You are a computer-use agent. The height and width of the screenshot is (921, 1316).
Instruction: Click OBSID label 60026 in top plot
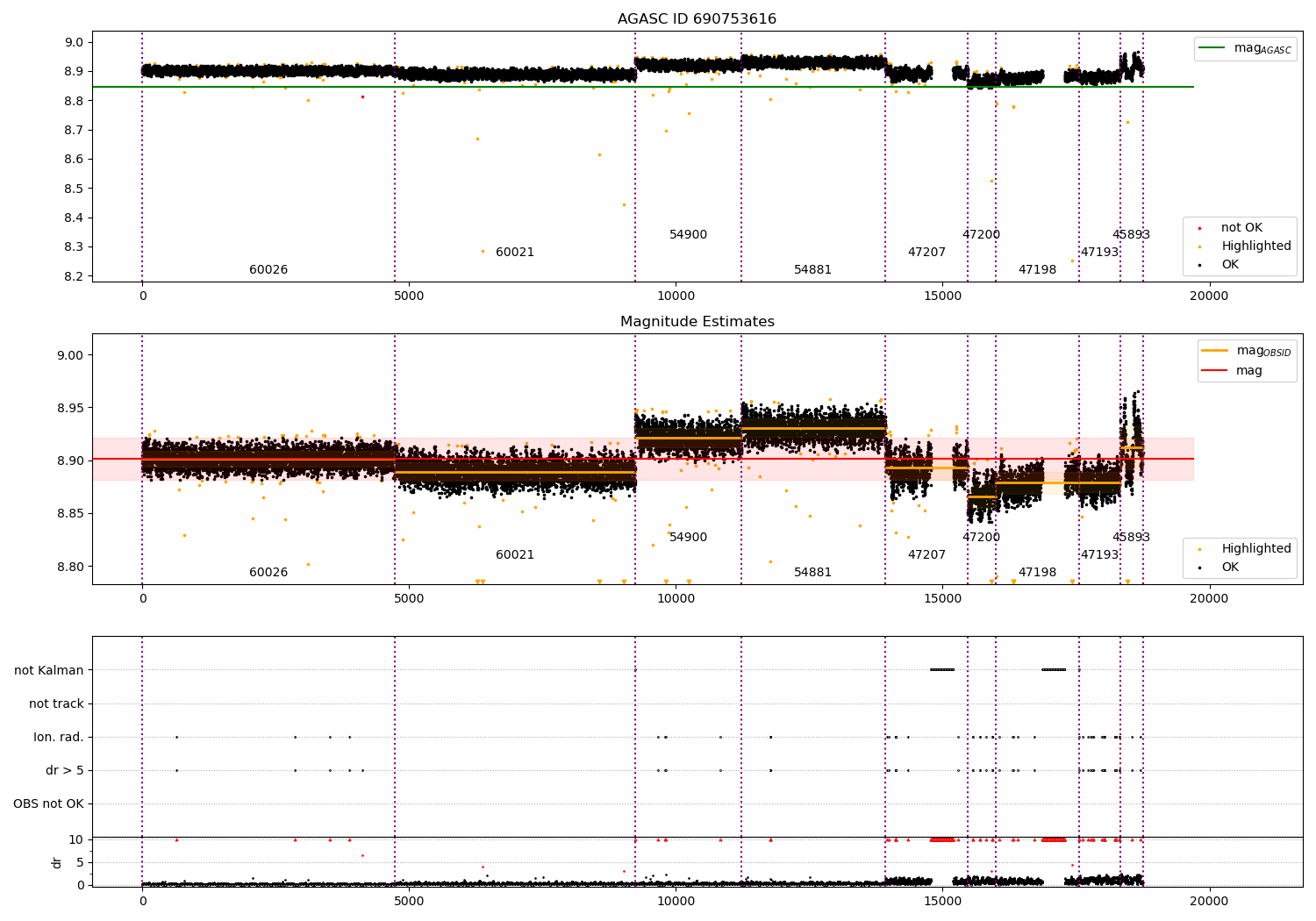[268, 270]
